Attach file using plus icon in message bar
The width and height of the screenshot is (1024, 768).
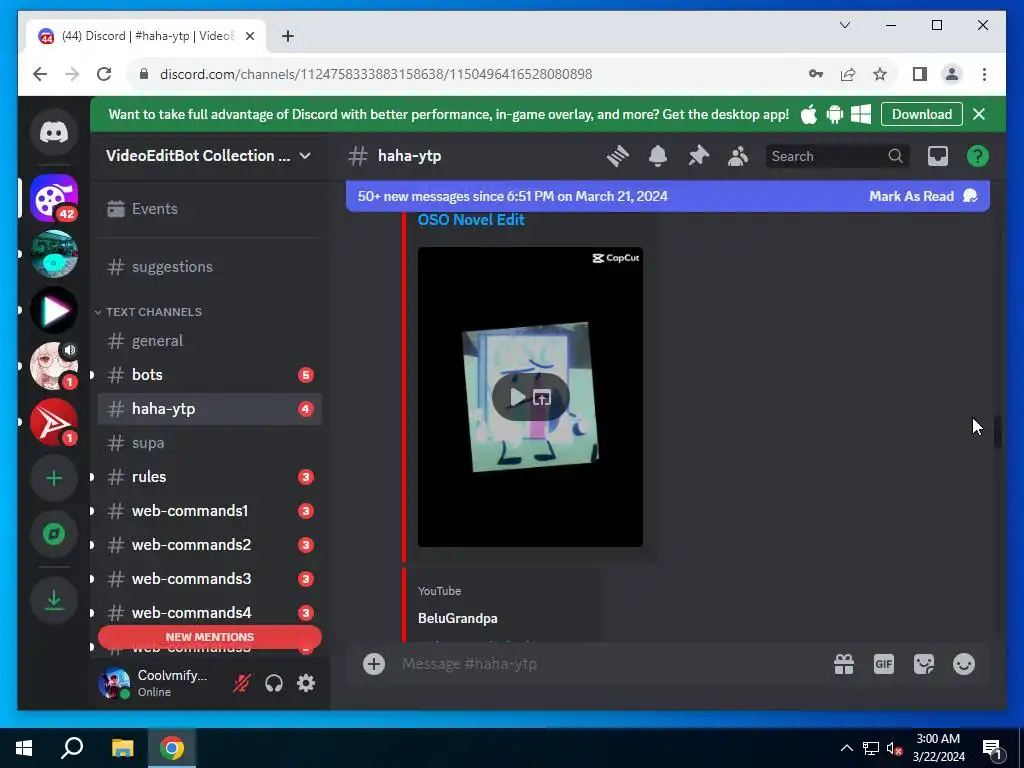pos(374,664)
